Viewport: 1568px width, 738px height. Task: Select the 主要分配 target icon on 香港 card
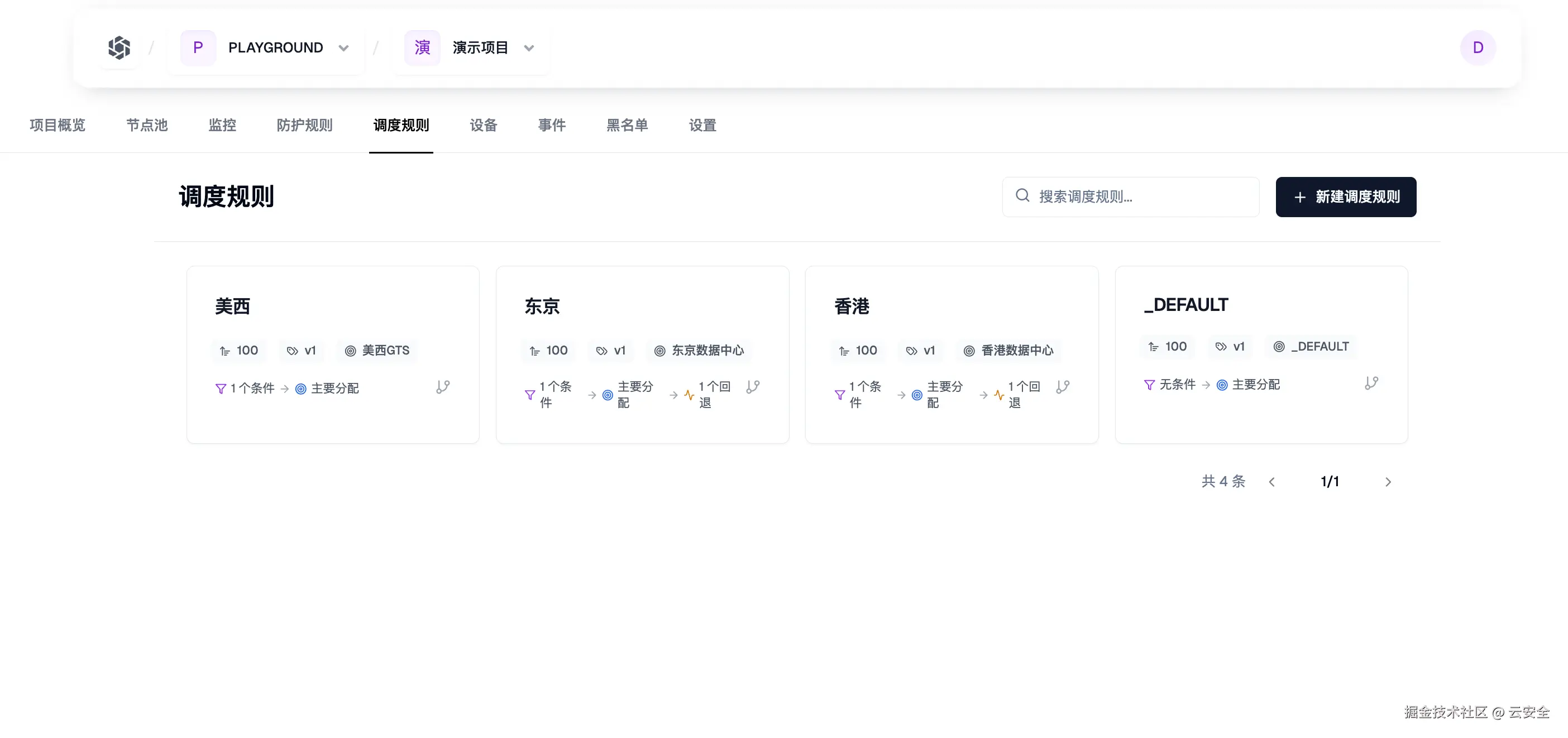pos(917,394)
